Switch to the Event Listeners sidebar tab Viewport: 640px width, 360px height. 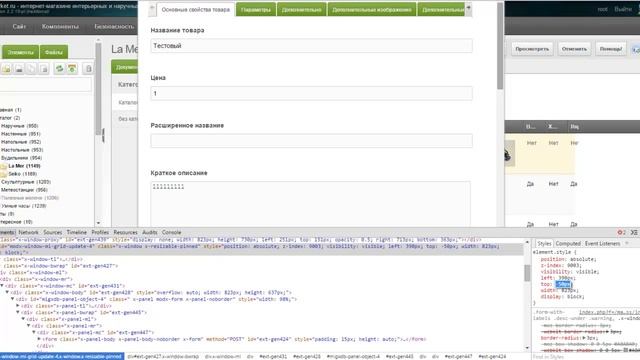(602, 244)
